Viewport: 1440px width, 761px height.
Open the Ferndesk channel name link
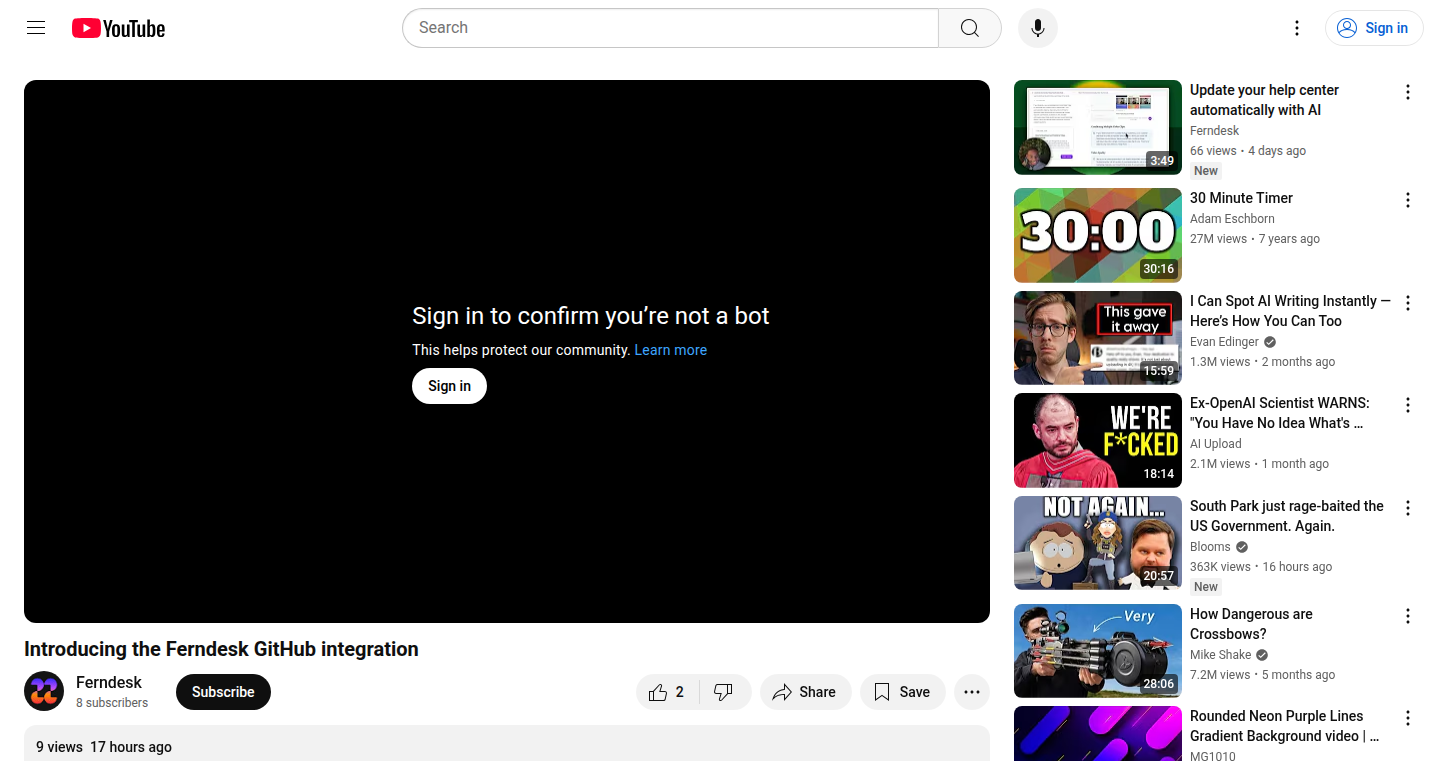click(x=109, y=682)
